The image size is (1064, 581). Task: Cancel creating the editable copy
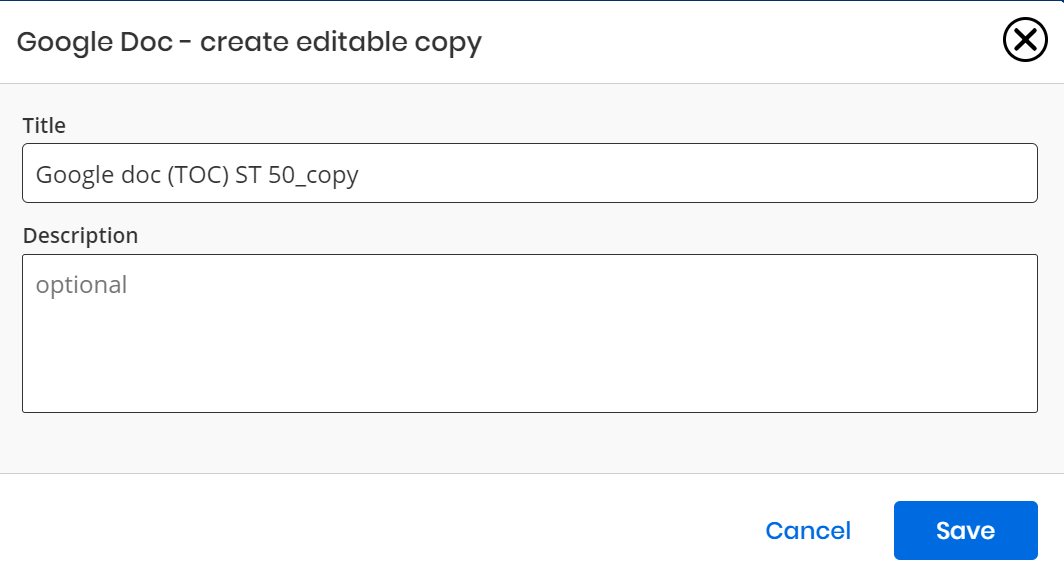click(808, 530)
